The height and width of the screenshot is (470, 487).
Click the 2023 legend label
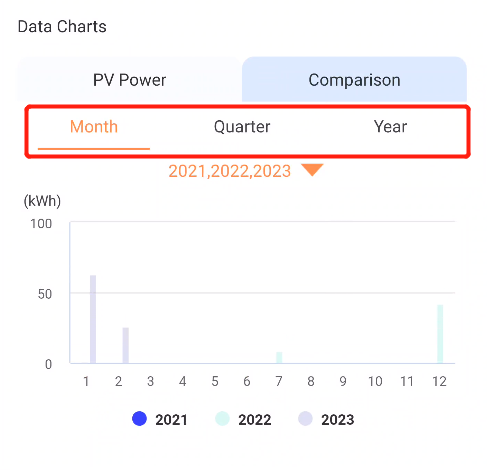point(338,420)
